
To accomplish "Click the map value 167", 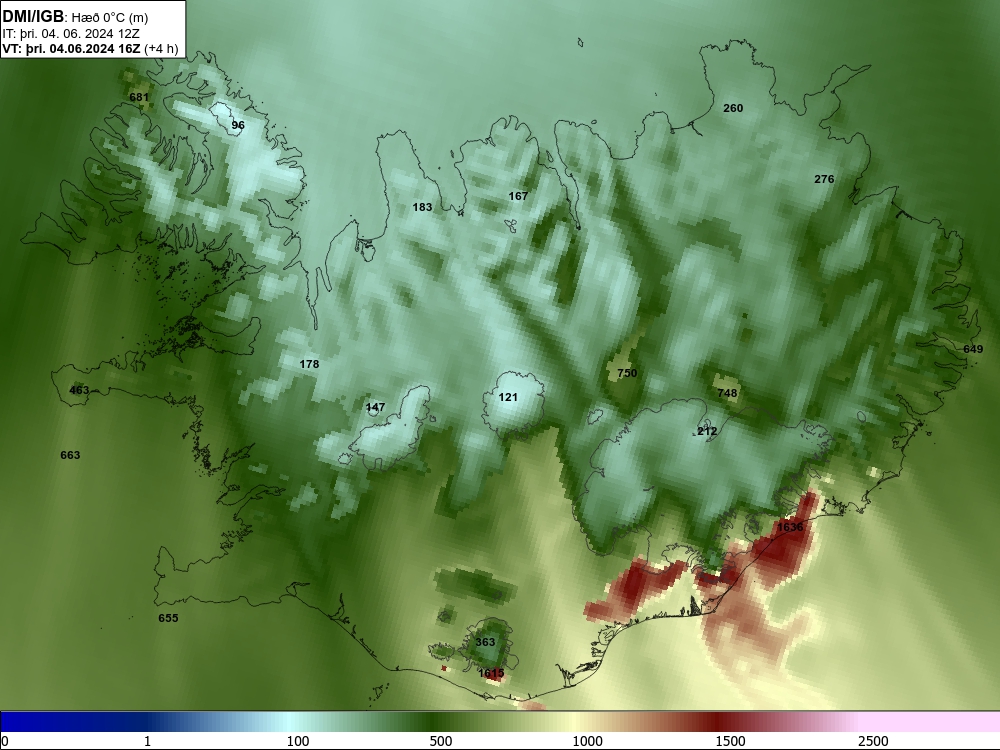I will pos(518,196).
